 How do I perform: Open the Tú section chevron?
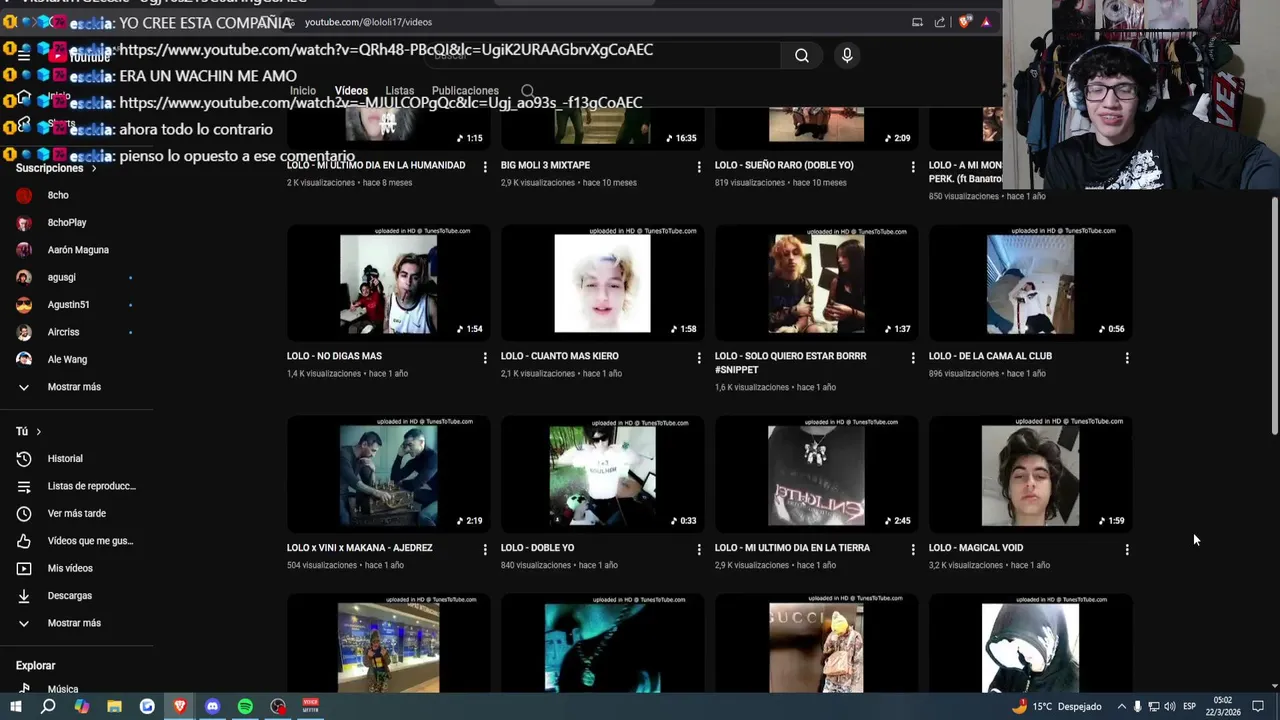click(38, 431)
